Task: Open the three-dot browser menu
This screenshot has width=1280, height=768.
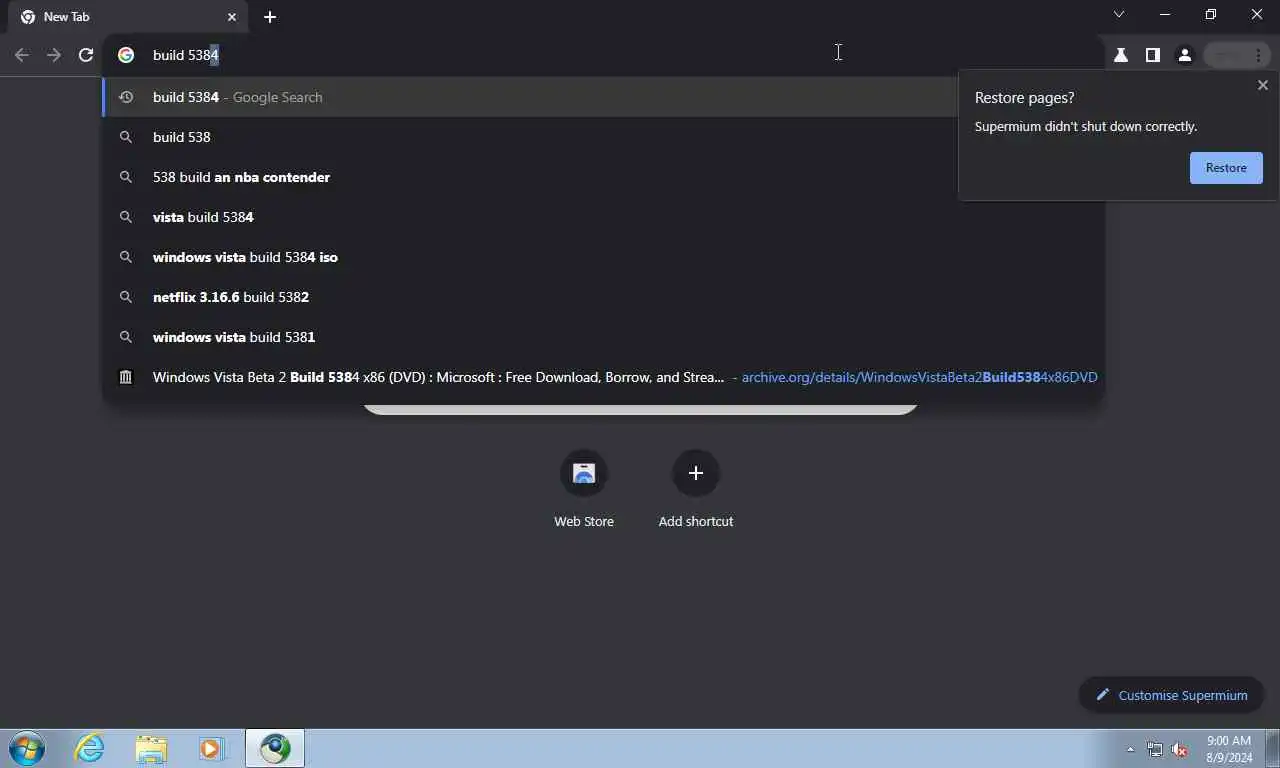Action: click(x=1258, y=55)
